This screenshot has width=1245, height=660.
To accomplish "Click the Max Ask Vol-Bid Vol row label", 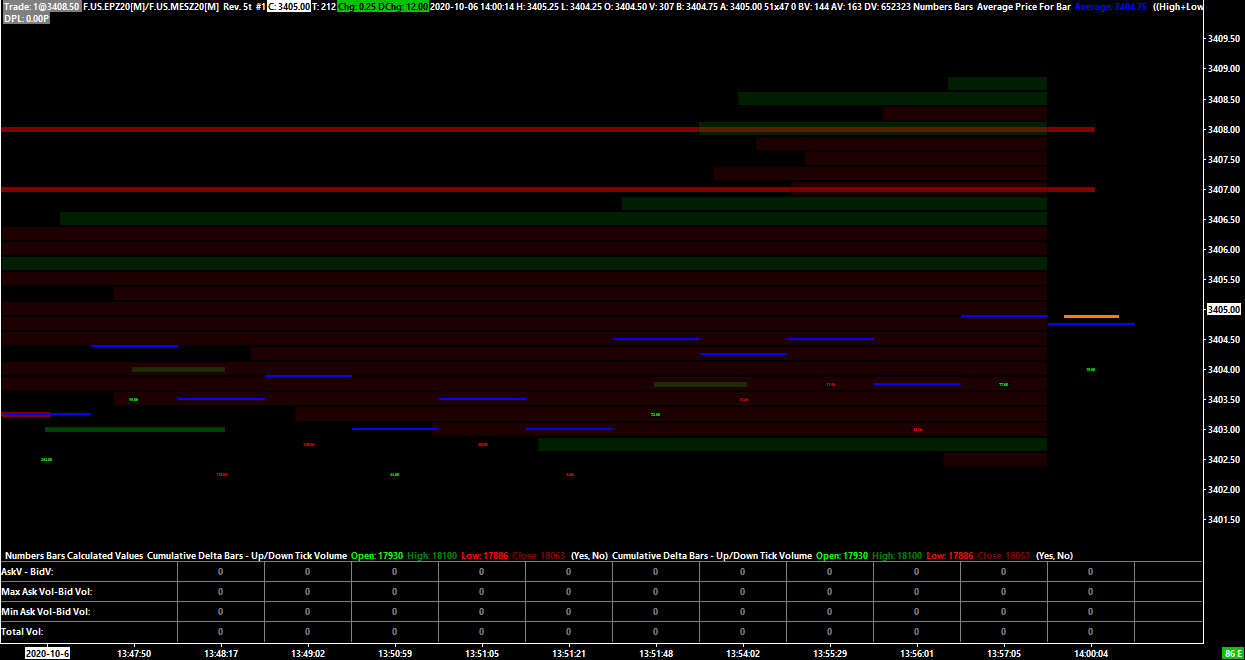I will 46,592.
